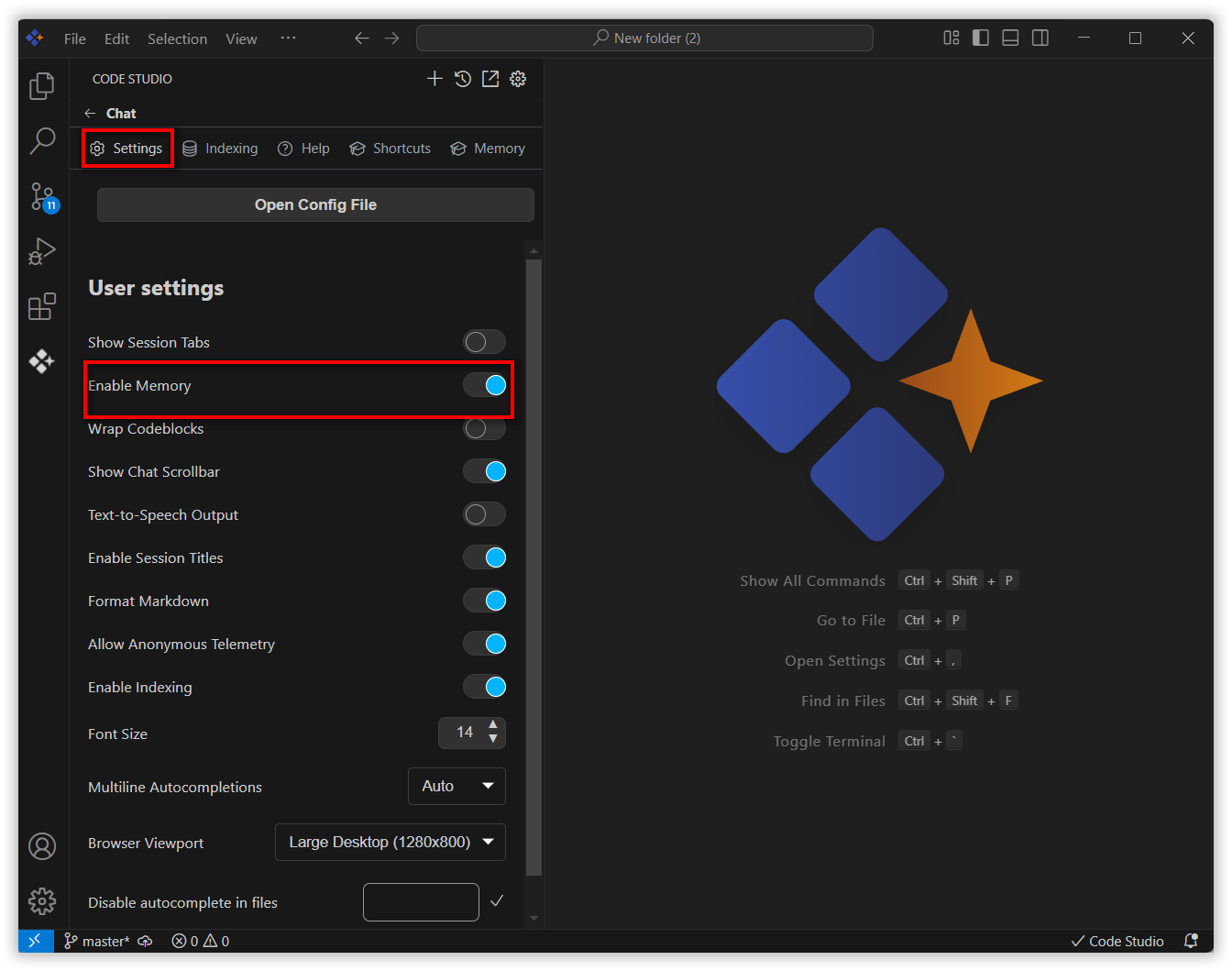Disable Allow Anonymous Telemetry
1232x971 pixels.
[484, 644]
